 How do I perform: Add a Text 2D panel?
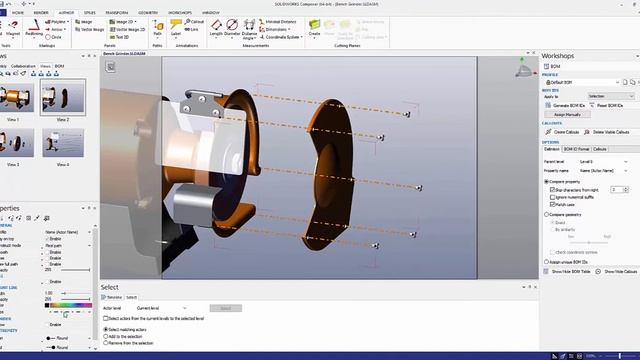[x=119, y=37]
